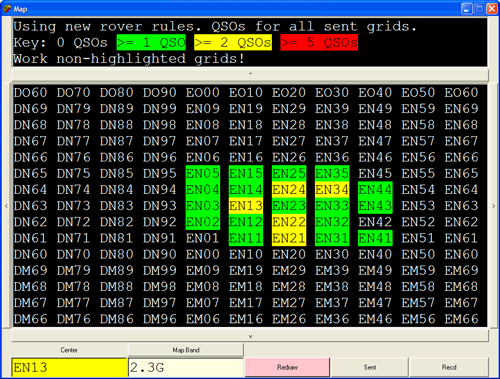Select grid EN13 highlighted in yellow
500x379 pixels.
tap(246, 206)
